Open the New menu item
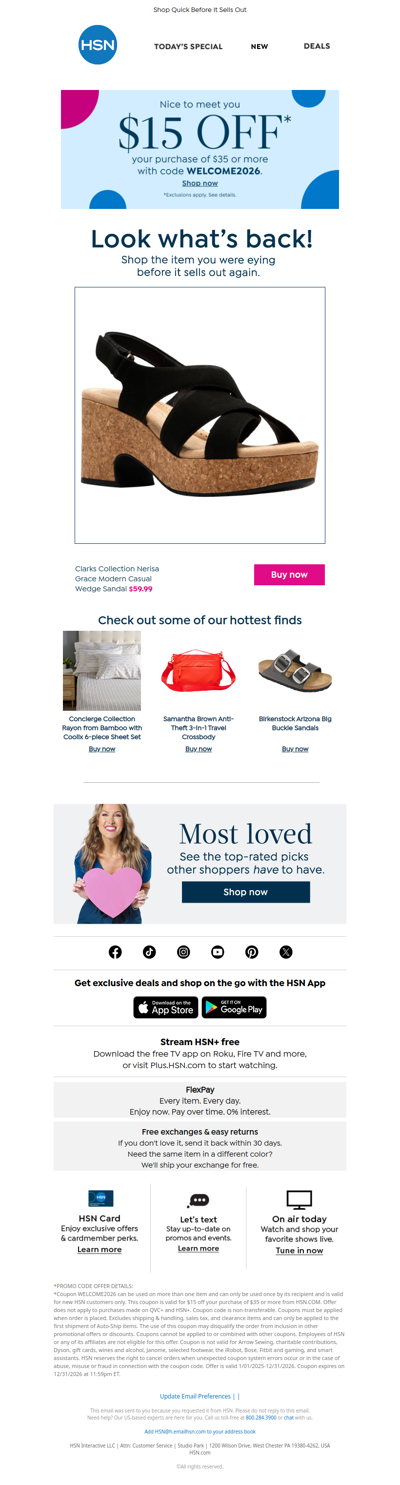The width and height of the screenshot is (400, 1485). 259,46
